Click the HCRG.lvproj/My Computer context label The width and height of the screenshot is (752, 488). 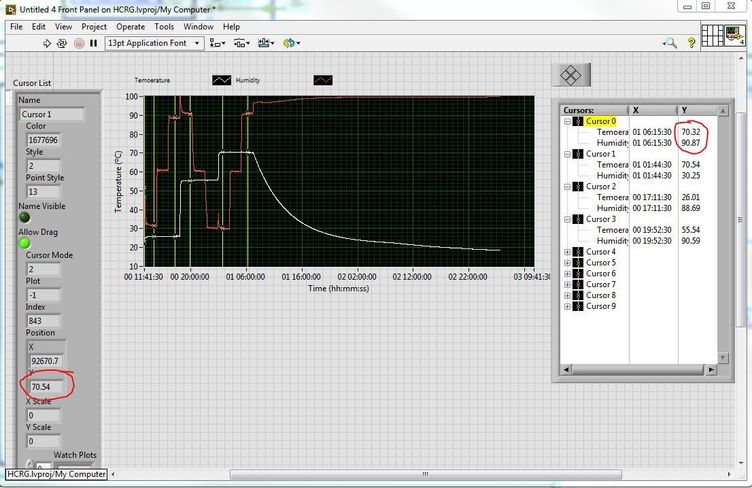coord(56,474)
